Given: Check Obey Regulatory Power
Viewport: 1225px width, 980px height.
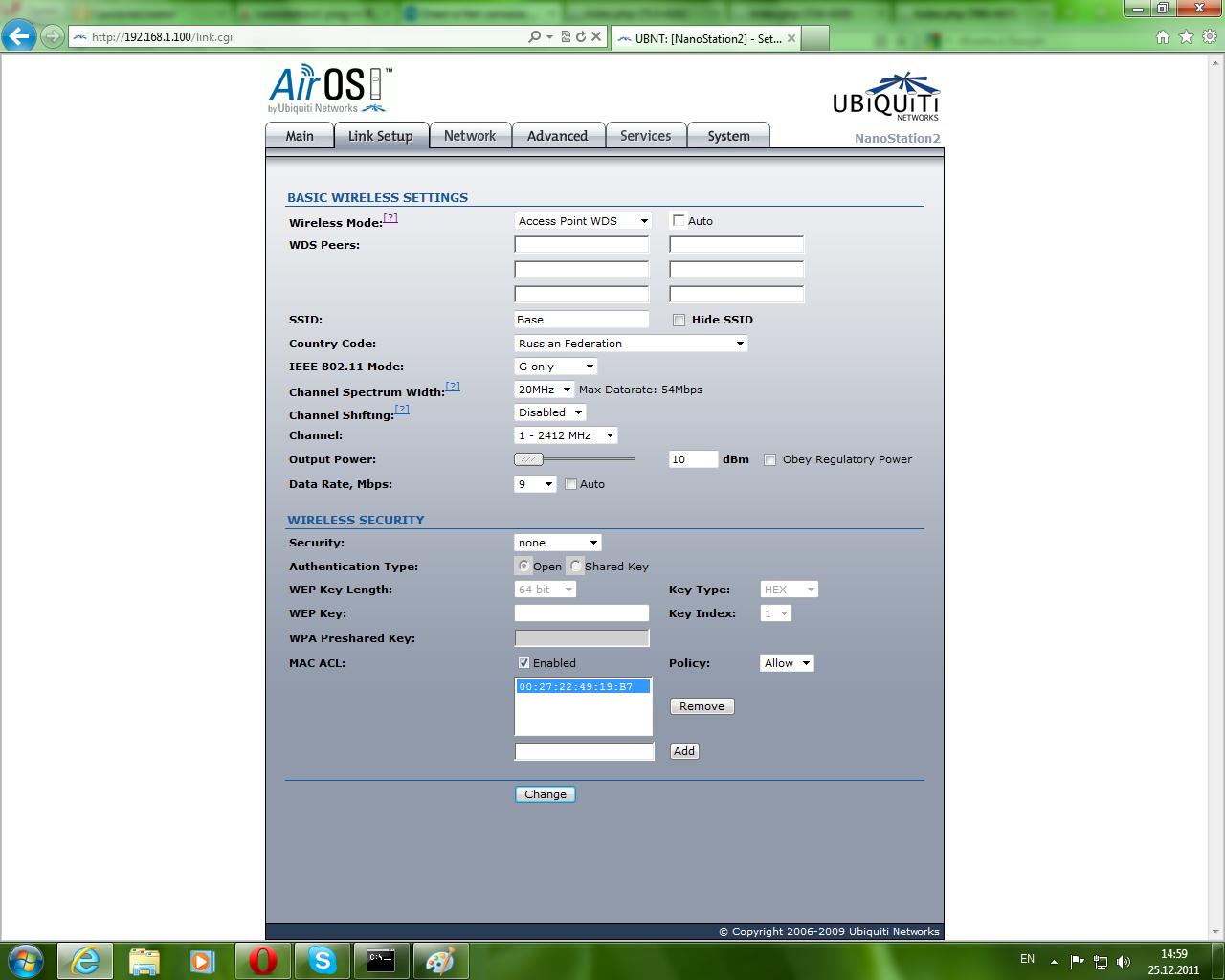Looking at the screenshot, I should pos(769,459).
